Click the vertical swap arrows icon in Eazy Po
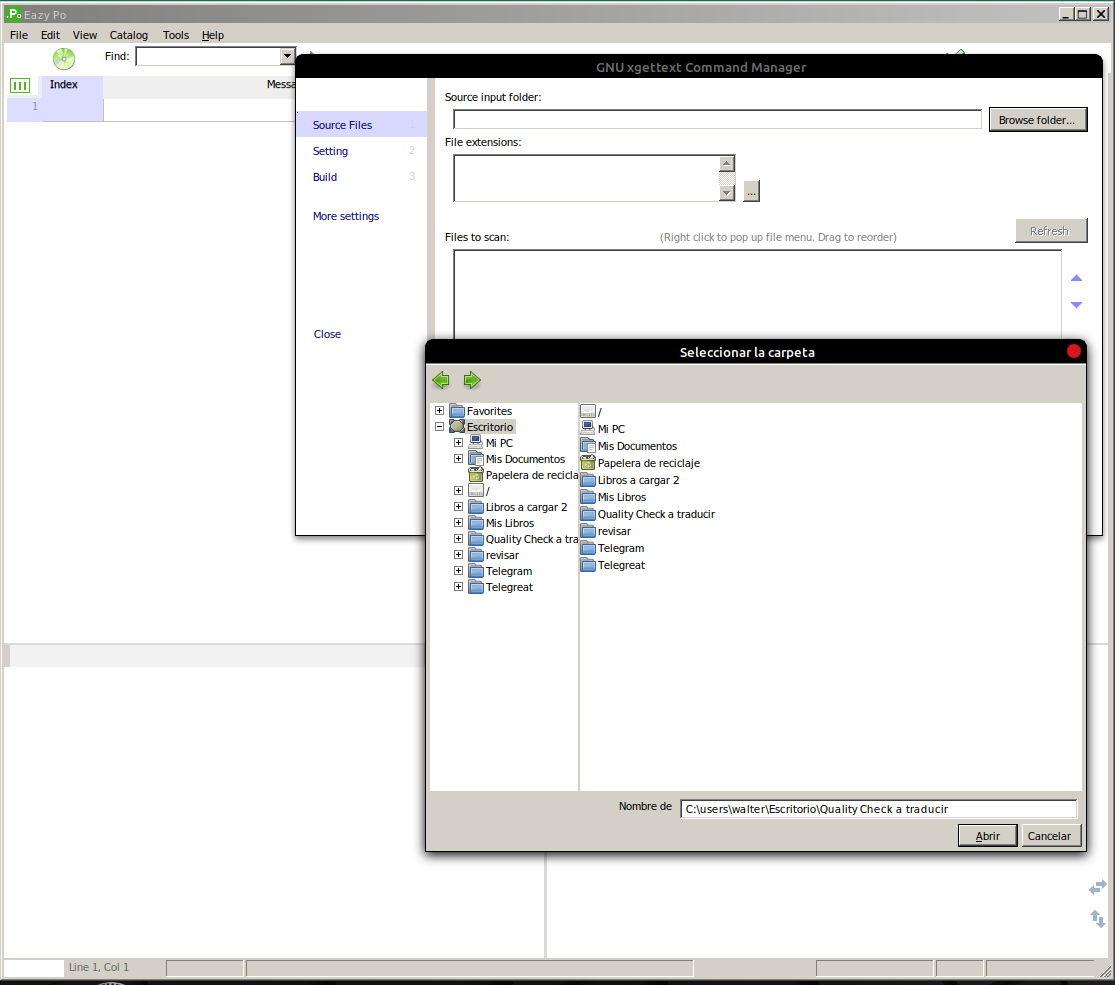This screenshot has width=1115, height=985. (x=1098, y=919)
